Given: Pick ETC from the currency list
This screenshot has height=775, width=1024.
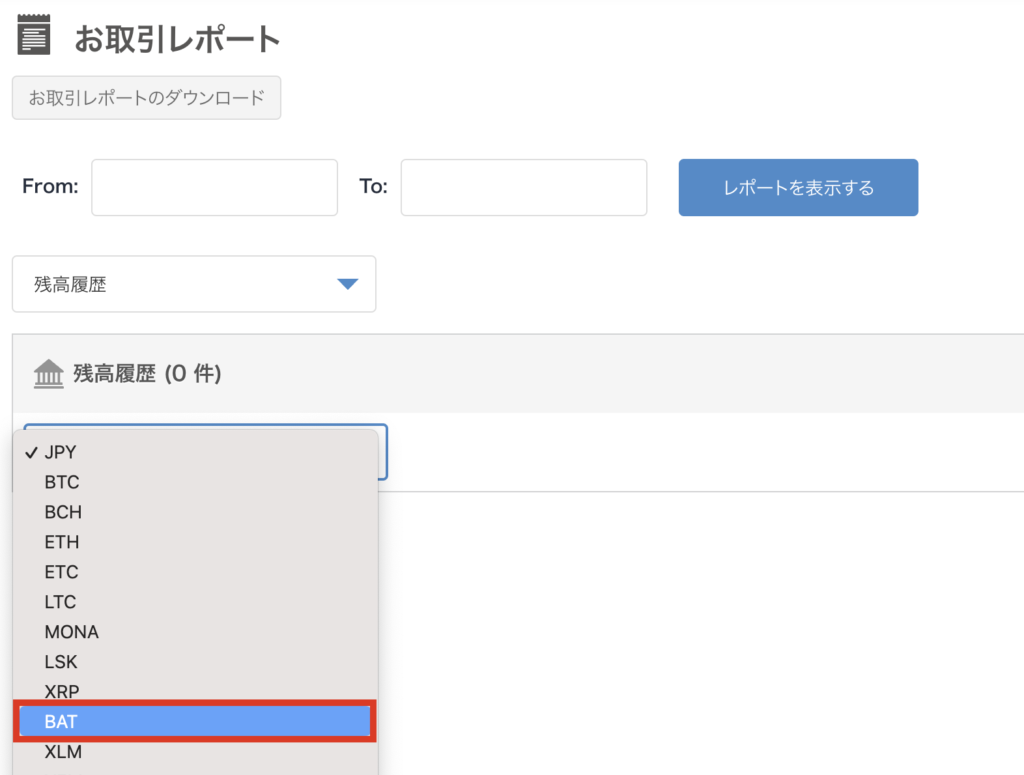Looking at the screenshot, I should tap(195, 572).
